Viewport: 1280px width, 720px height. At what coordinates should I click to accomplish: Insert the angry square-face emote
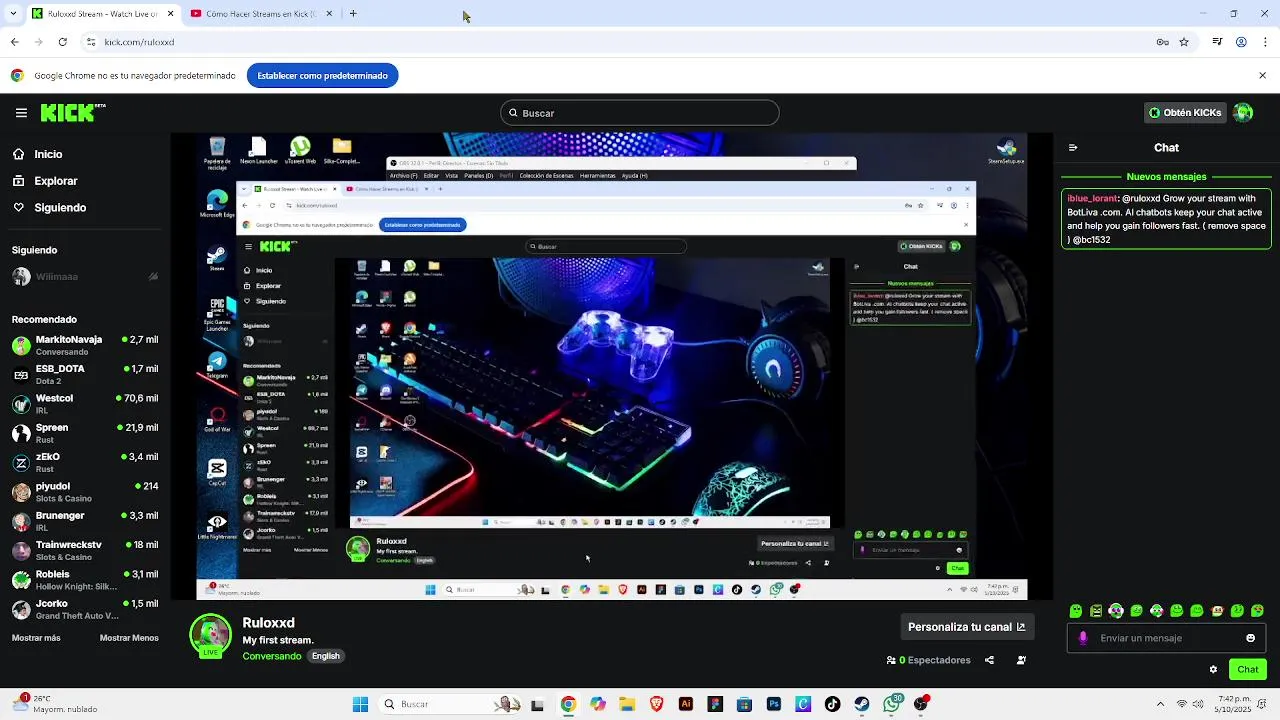pyautogui.click(x=1096, y=611)
